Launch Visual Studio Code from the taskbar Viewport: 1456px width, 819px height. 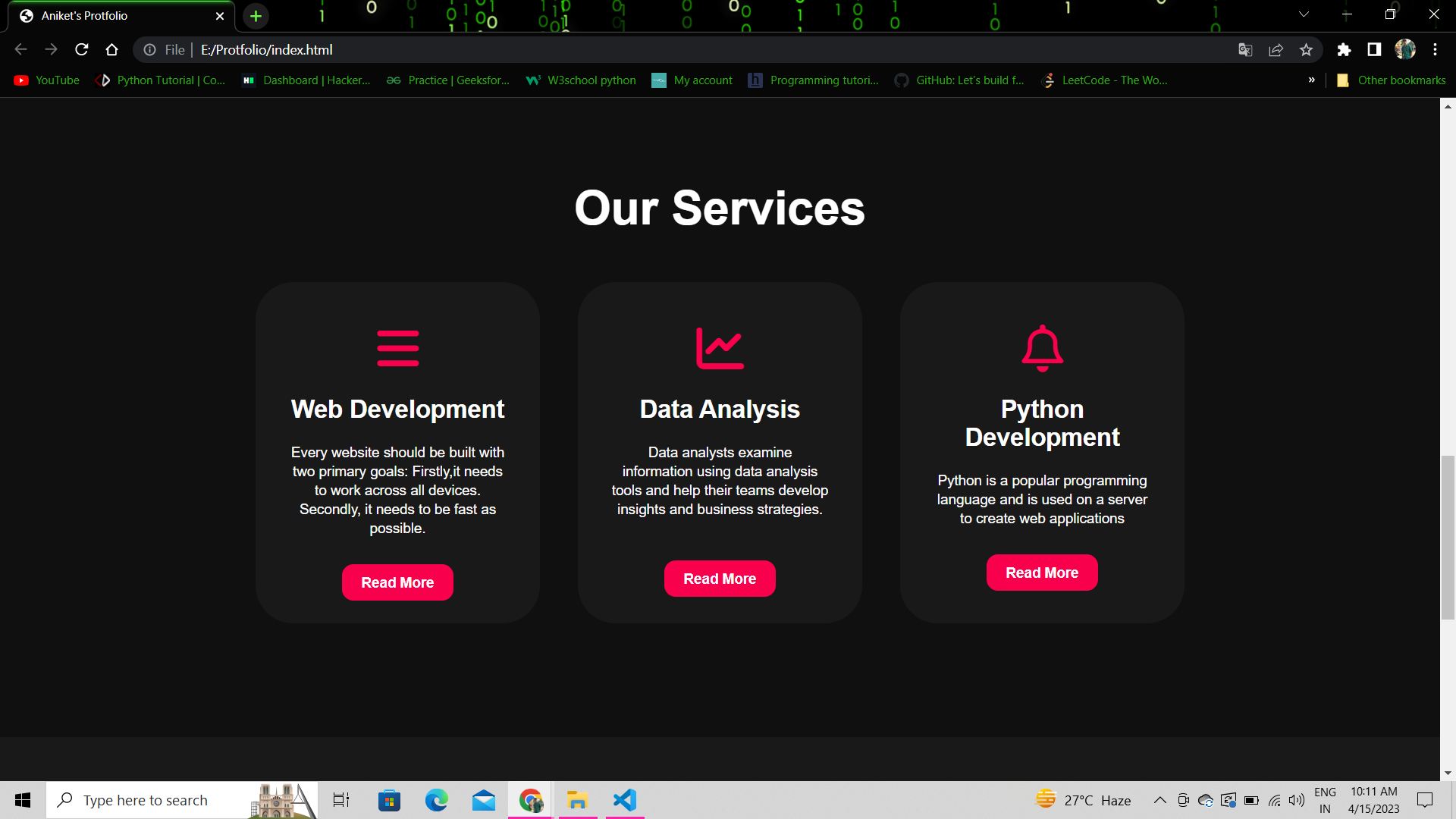623,799
